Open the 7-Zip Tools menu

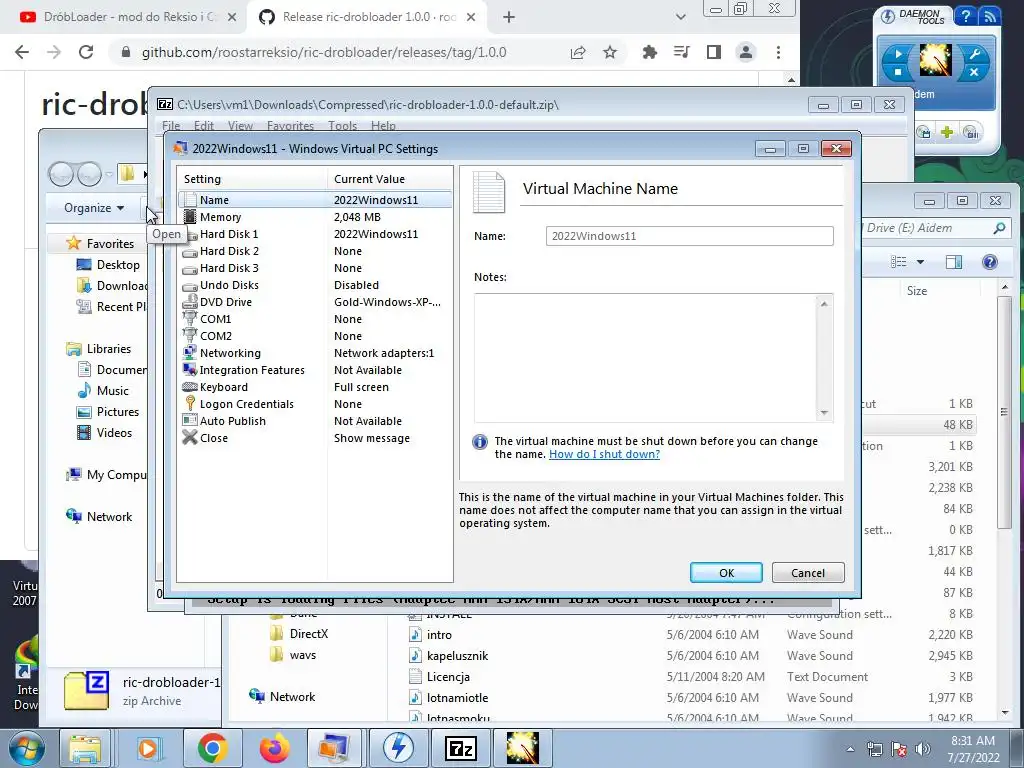point(342,125)
